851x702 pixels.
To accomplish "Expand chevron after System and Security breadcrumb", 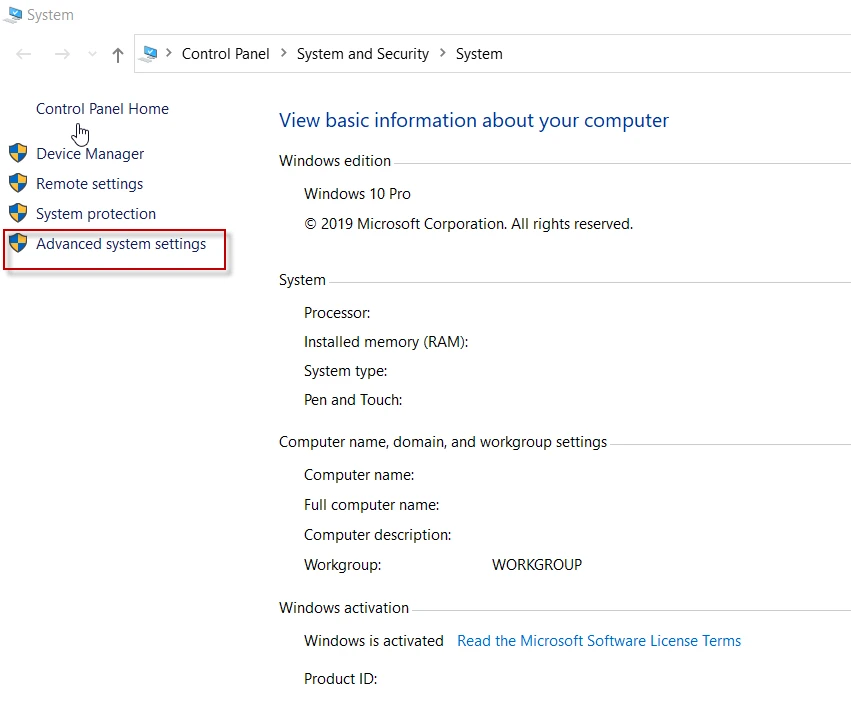I will [443, 54].
